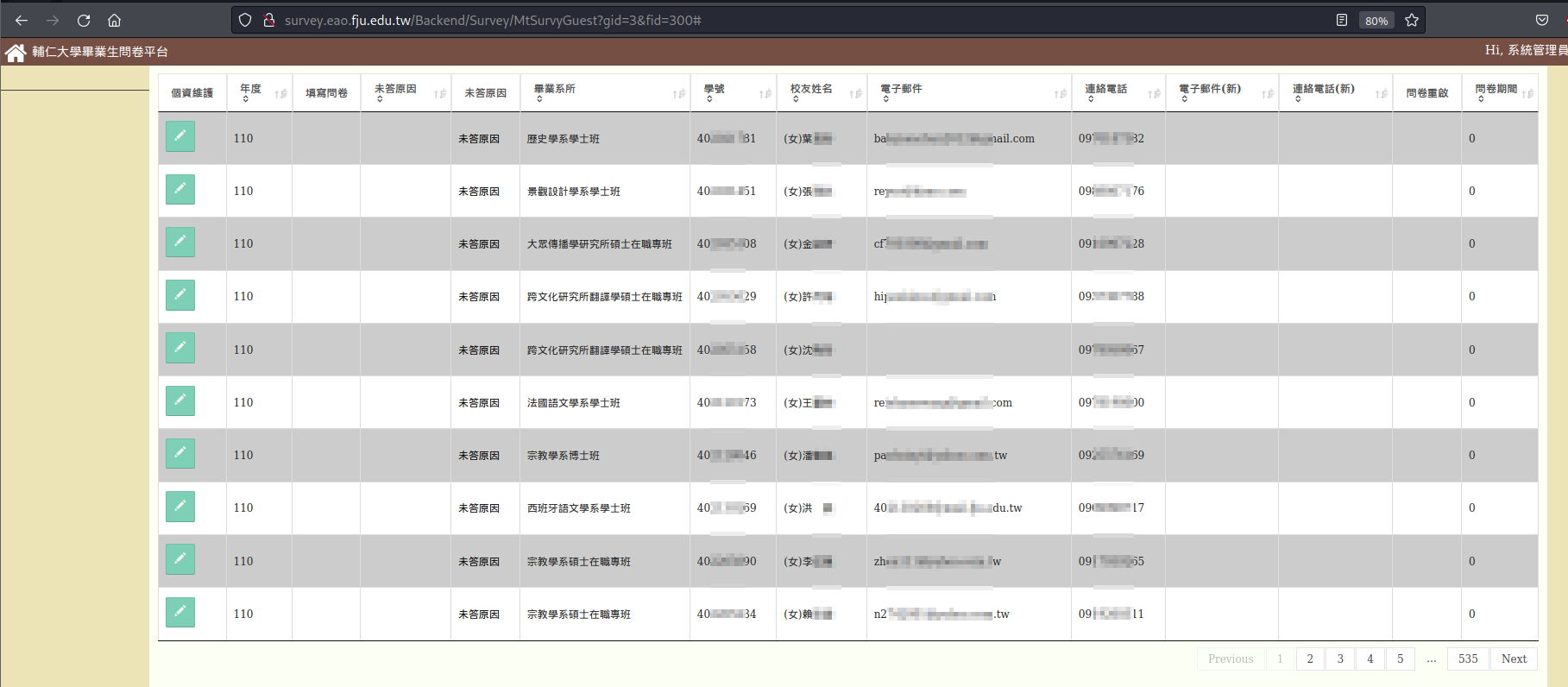This screenshot has width=1568, height=687.
Task: Edit record of (女)許 翻譯學碩士在職專班 row
Action: click(x=180, y=295)
